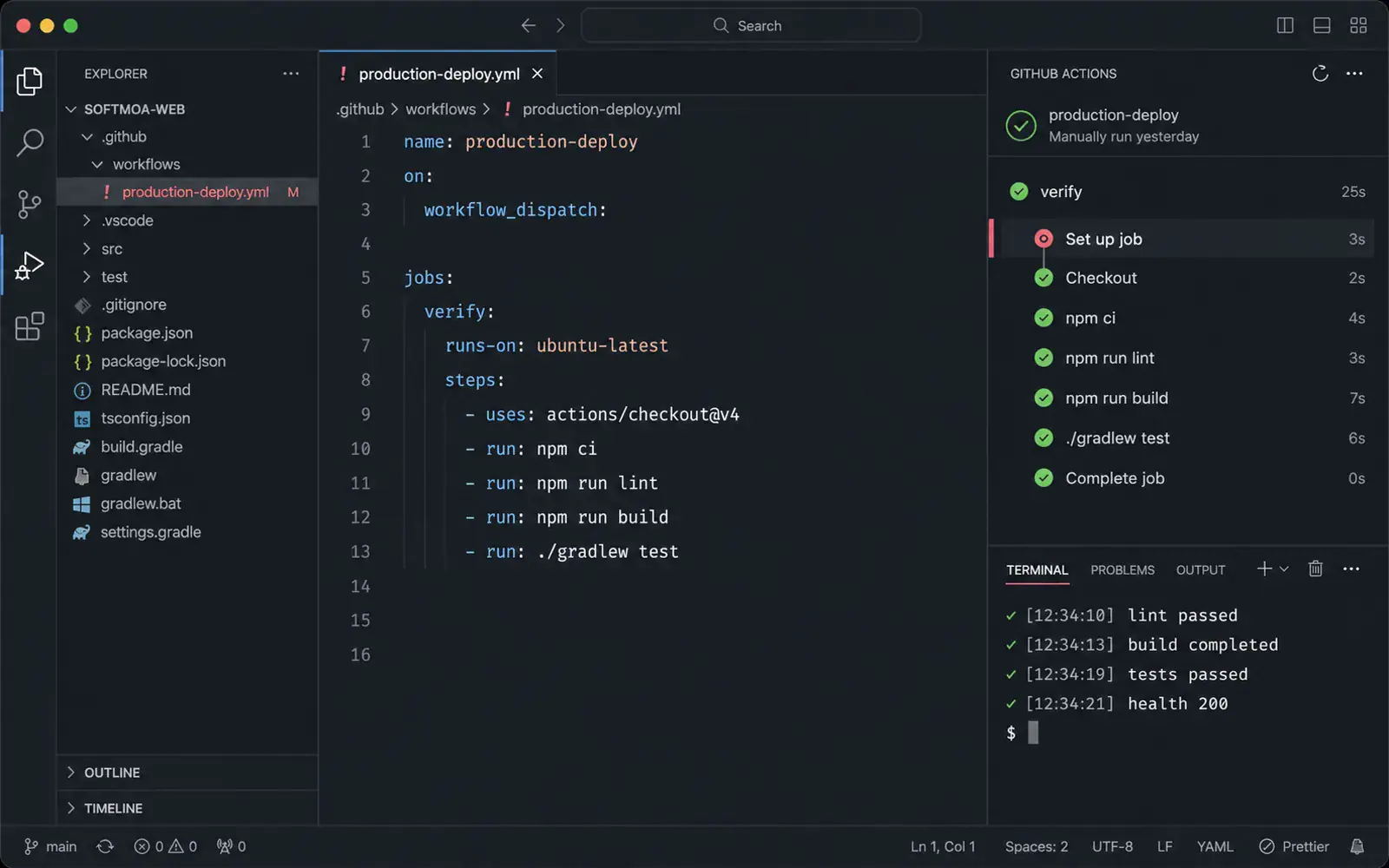1389x868 pixels.
Task: Open new terminal profile dropdown arrow
Action: (1284, 569)
